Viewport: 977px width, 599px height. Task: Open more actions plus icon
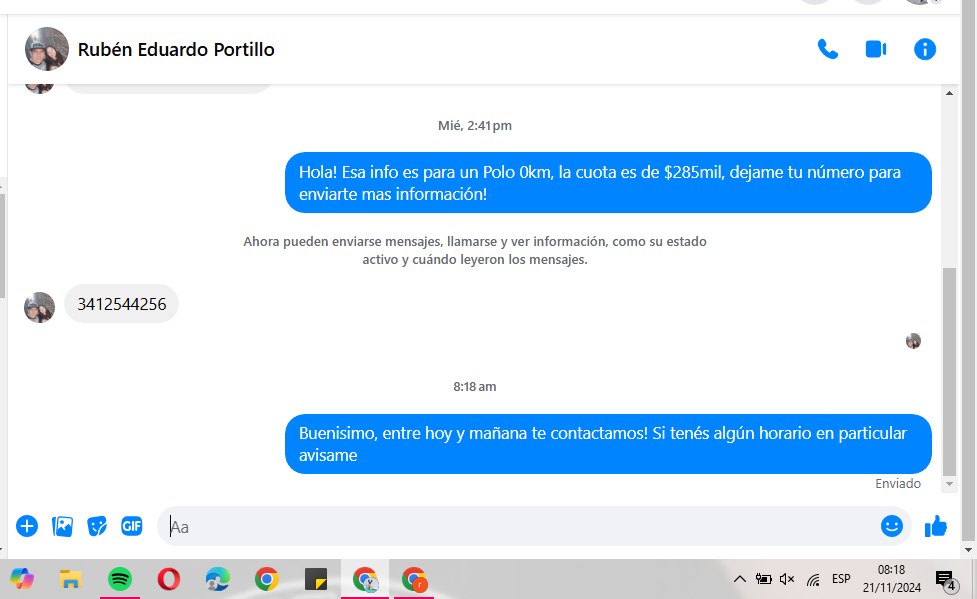point(27,526)
